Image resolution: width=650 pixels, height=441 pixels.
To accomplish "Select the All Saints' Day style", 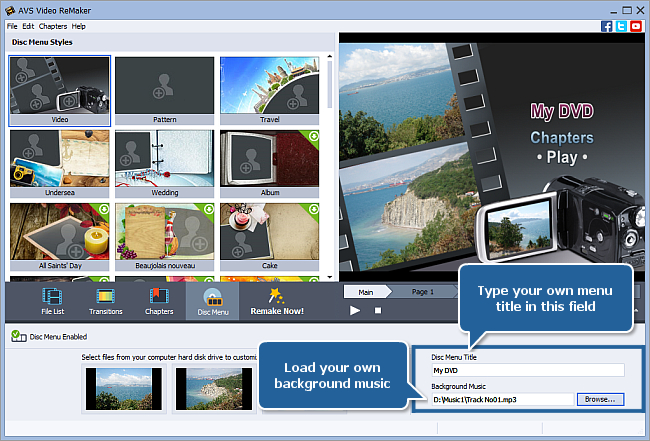I will click(x=60, y=237).
